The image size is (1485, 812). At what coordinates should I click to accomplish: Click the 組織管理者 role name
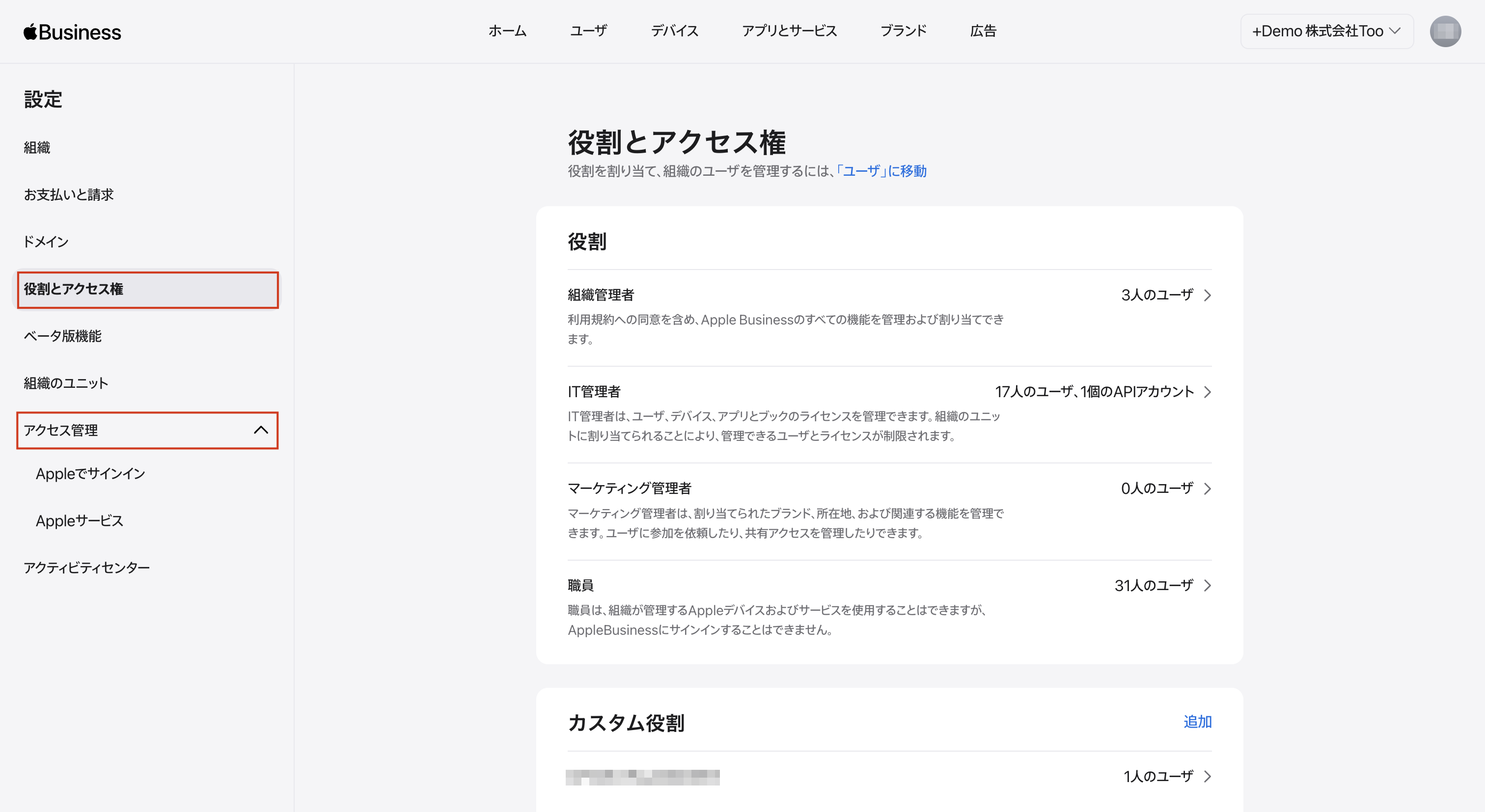(x=601, y=295)
